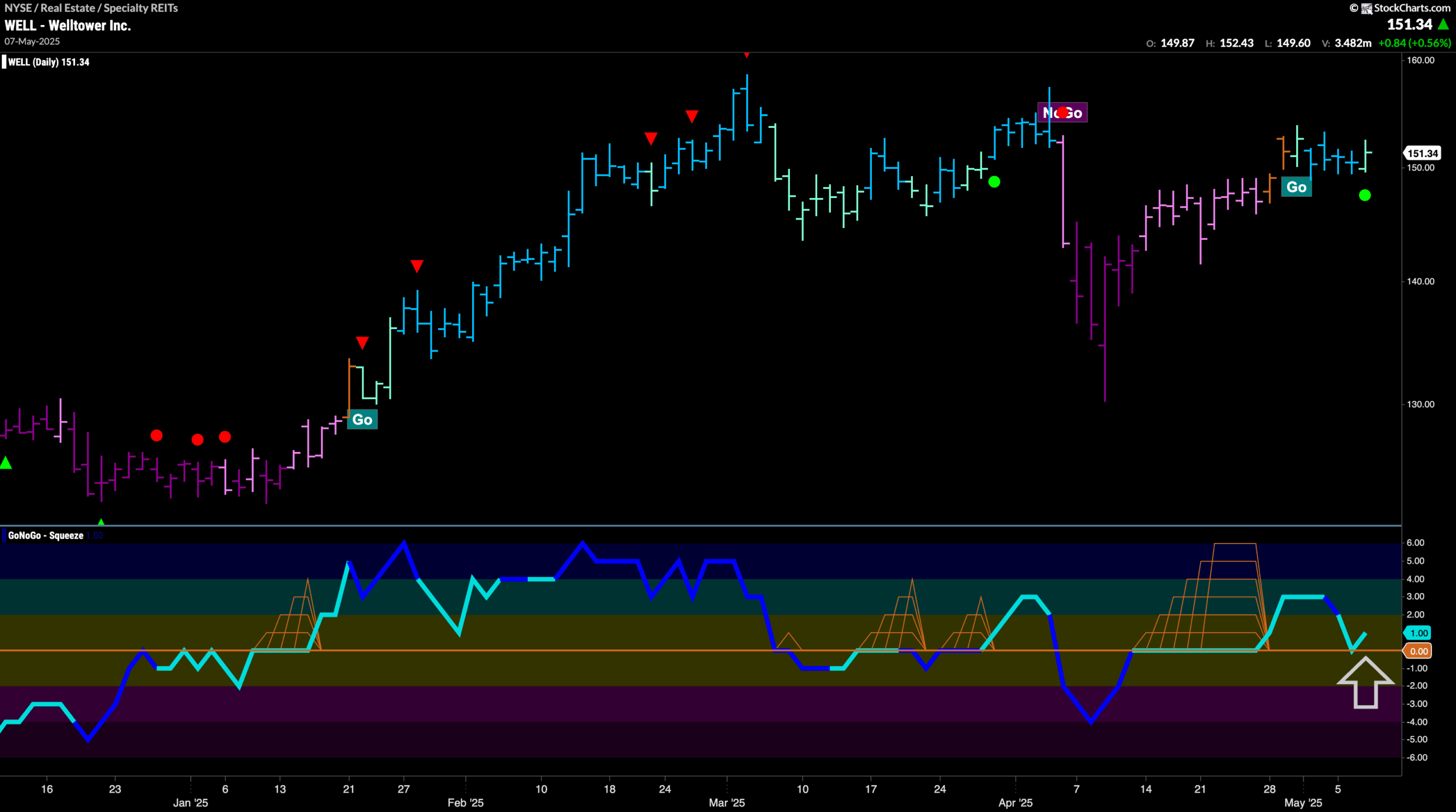Click the 'WELL (Daily) 151.34' legend

(49, 62)
